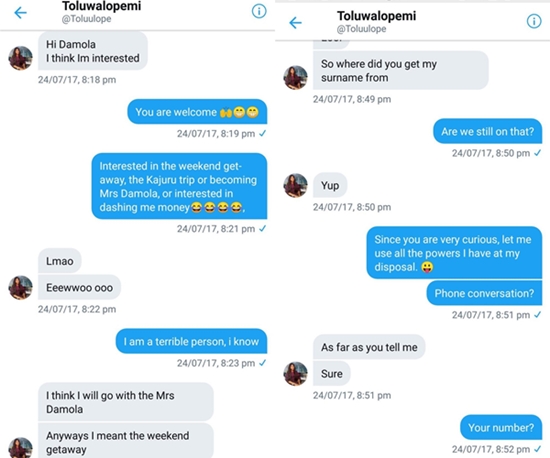Open conversation info icon in left chat
The height and width of the screenshot is (458, 550).
pos(259,11)
